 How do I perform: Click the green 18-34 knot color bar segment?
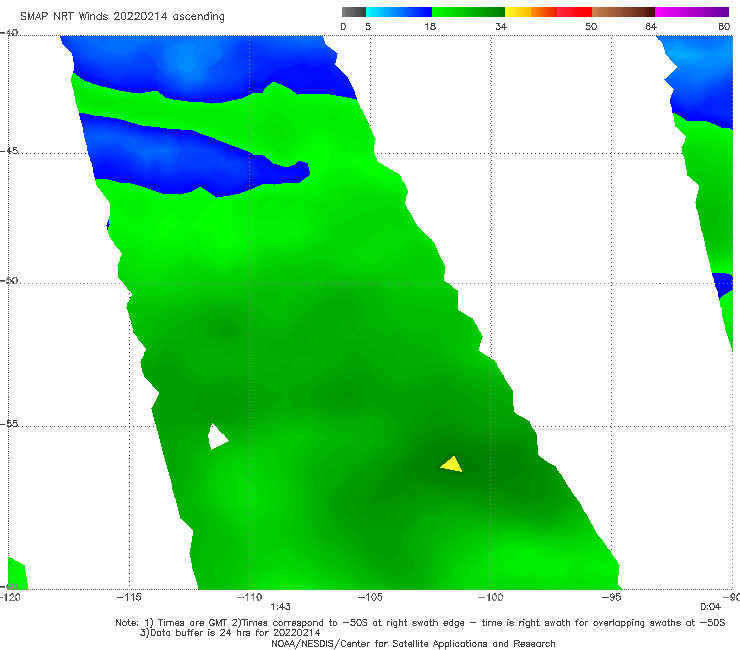pyautogui.click(x=468, y=12)
